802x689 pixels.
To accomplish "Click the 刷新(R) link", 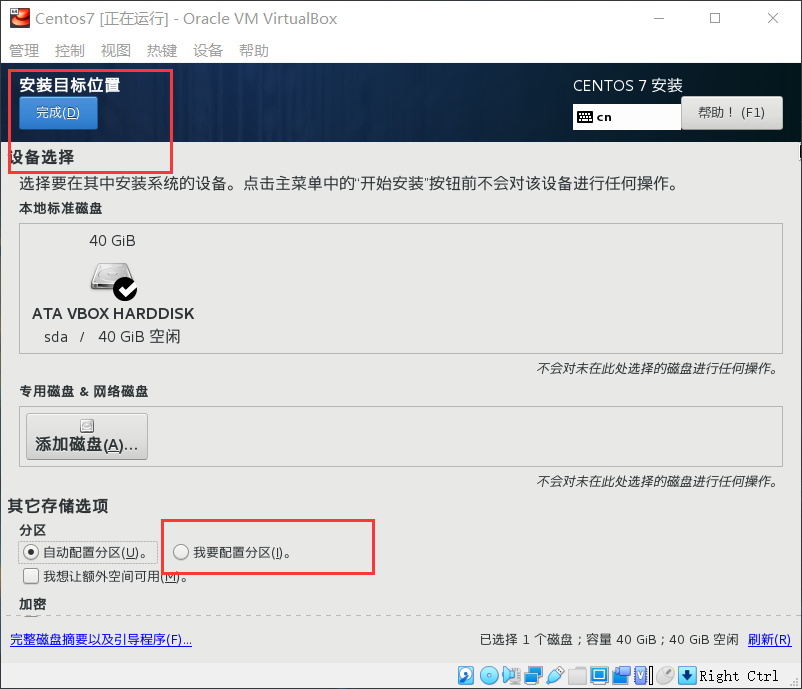I will (x=769, y=639).
